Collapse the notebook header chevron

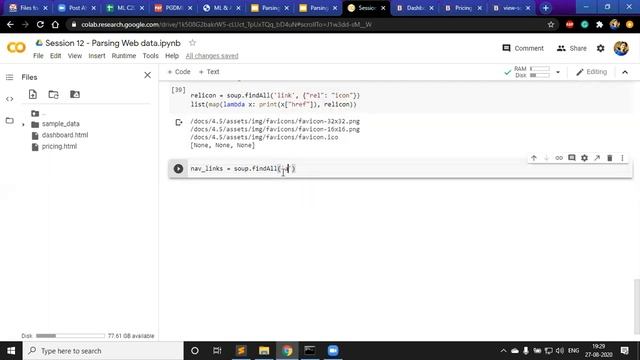click(625, 72)
